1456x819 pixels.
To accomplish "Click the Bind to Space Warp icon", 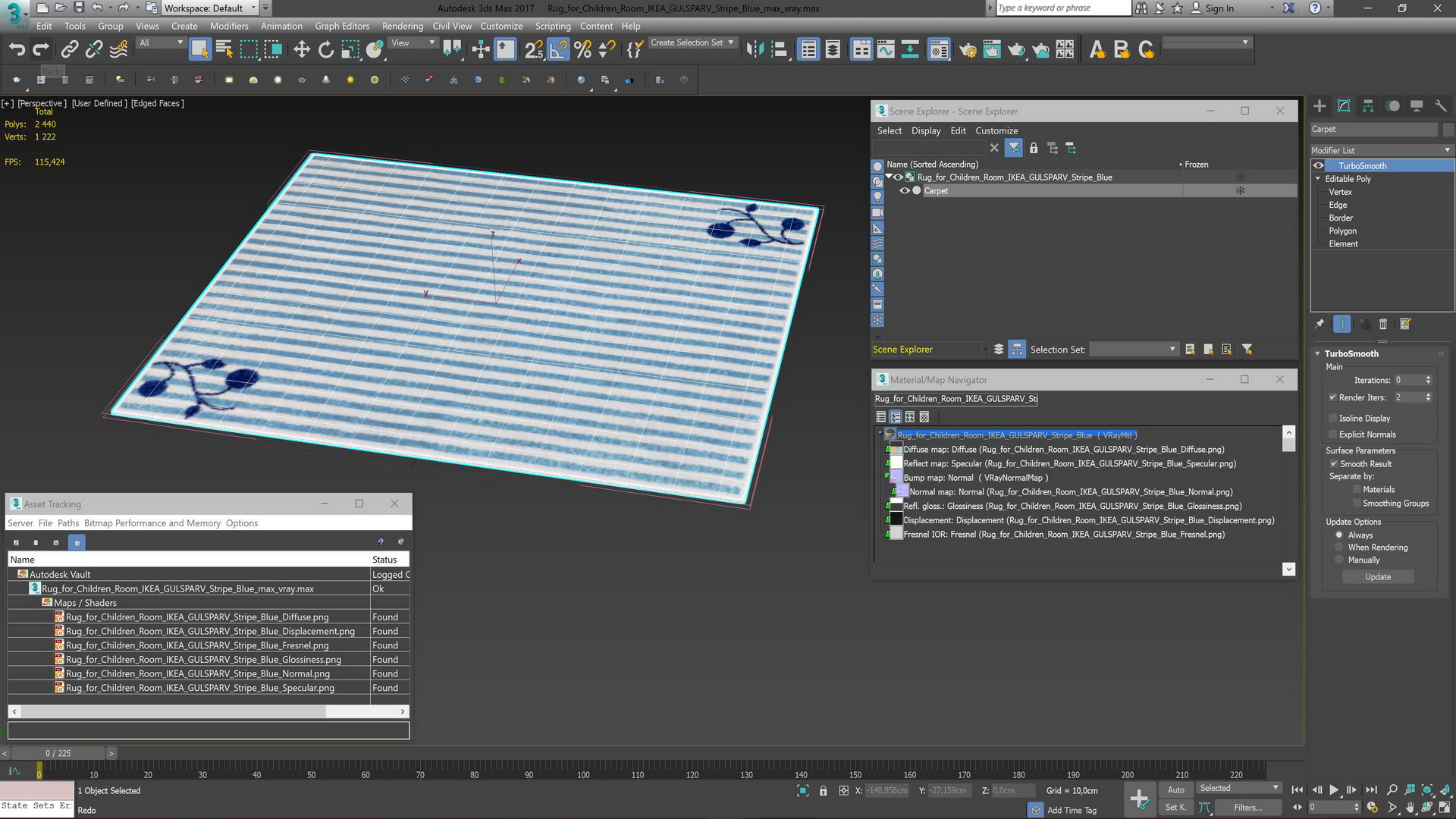I will point(118,50).
